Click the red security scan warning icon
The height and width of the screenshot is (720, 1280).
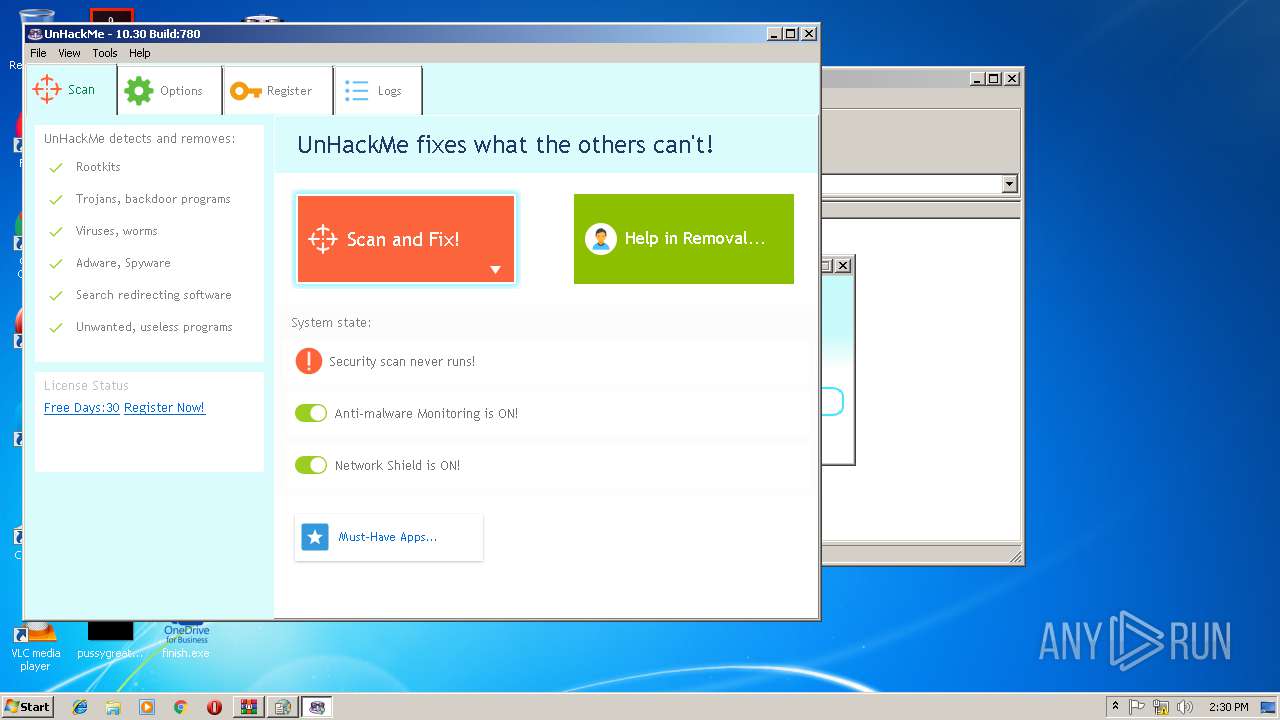pos(309,361)
